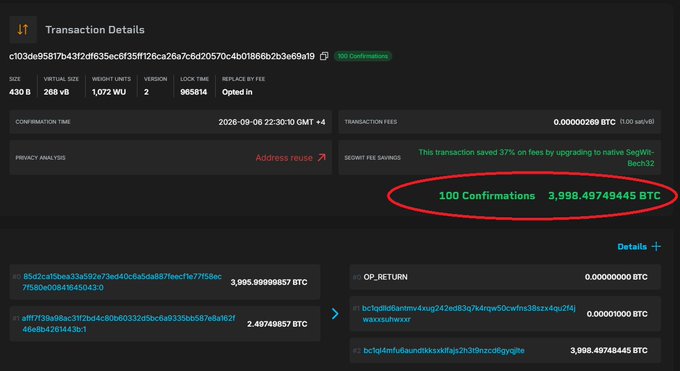Image resolution: width=680 pixels, height=371 pixels.
Task: Click the 1,072 WU weight units value
Action: point(109,92)
